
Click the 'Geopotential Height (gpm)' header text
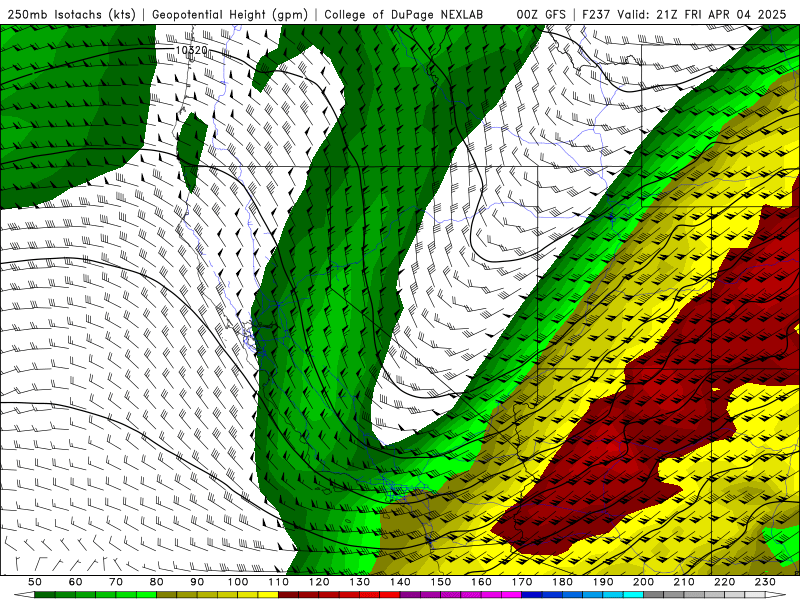click(230, 15)
